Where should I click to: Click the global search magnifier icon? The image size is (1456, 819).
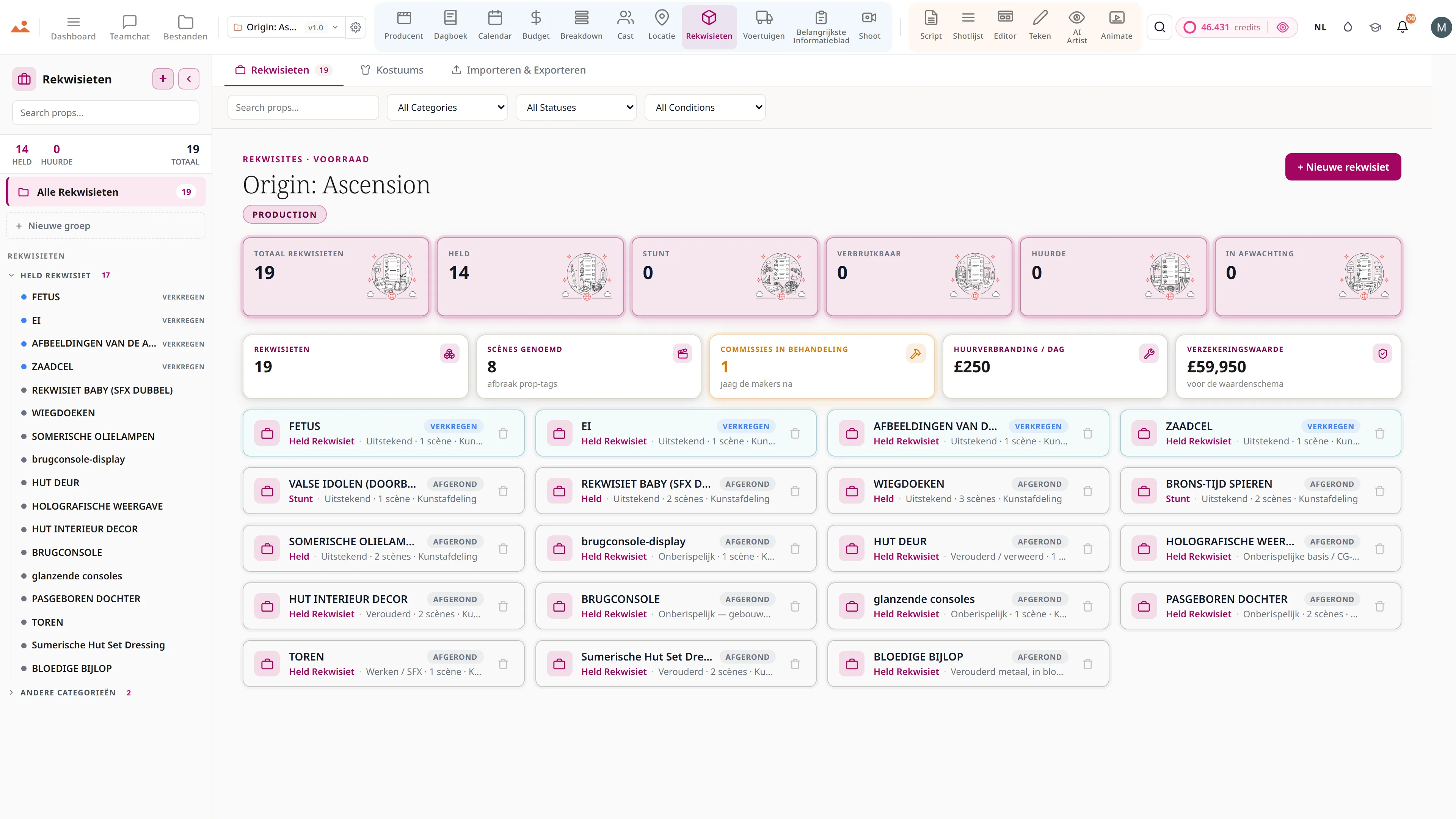point(1159,27)
